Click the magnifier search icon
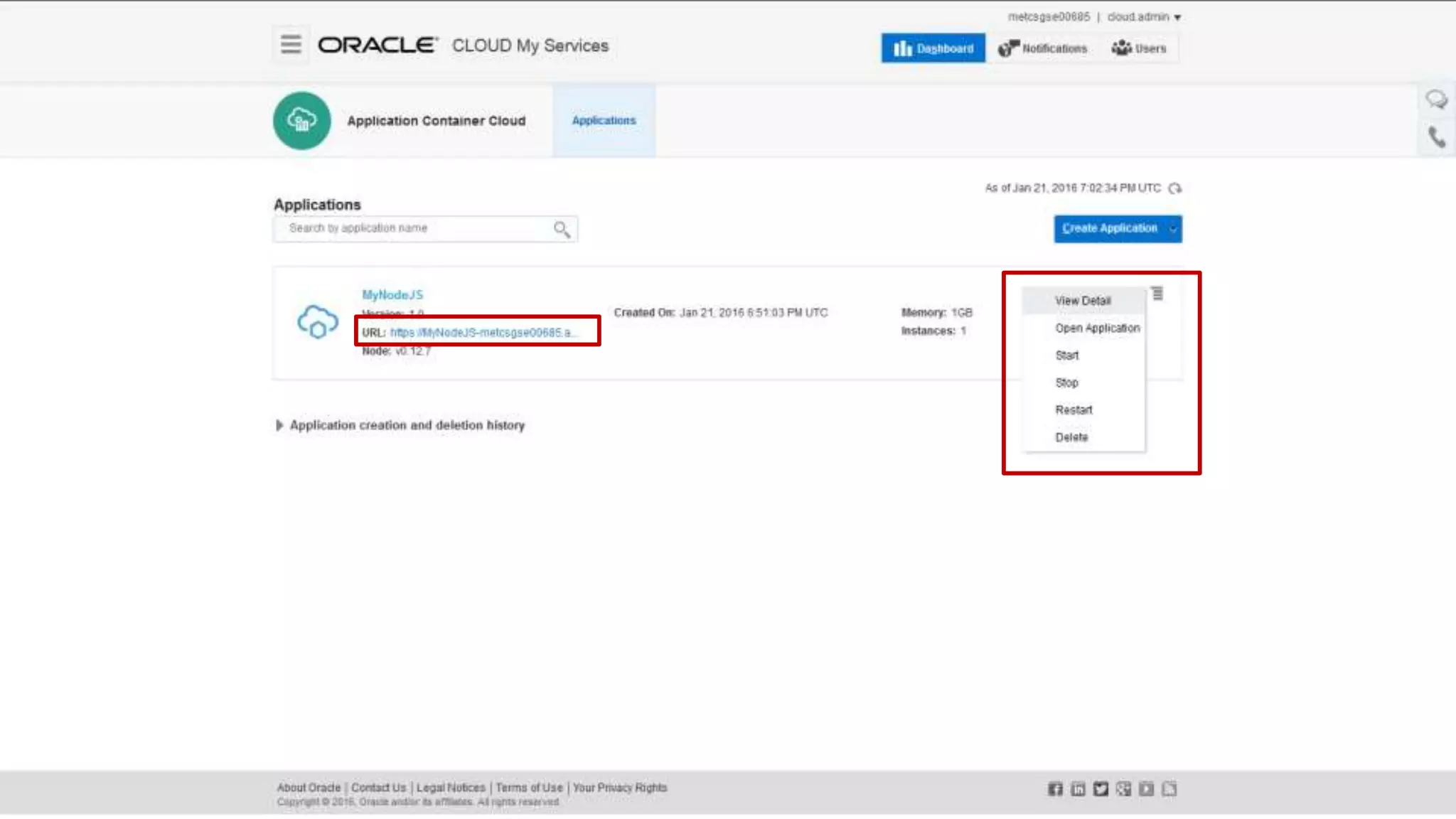 tap(562, 229)
